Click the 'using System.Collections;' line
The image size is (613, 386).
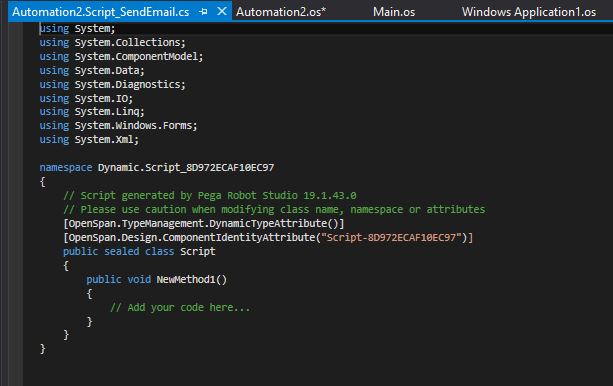pyautogui.click(x=113, y=42)
